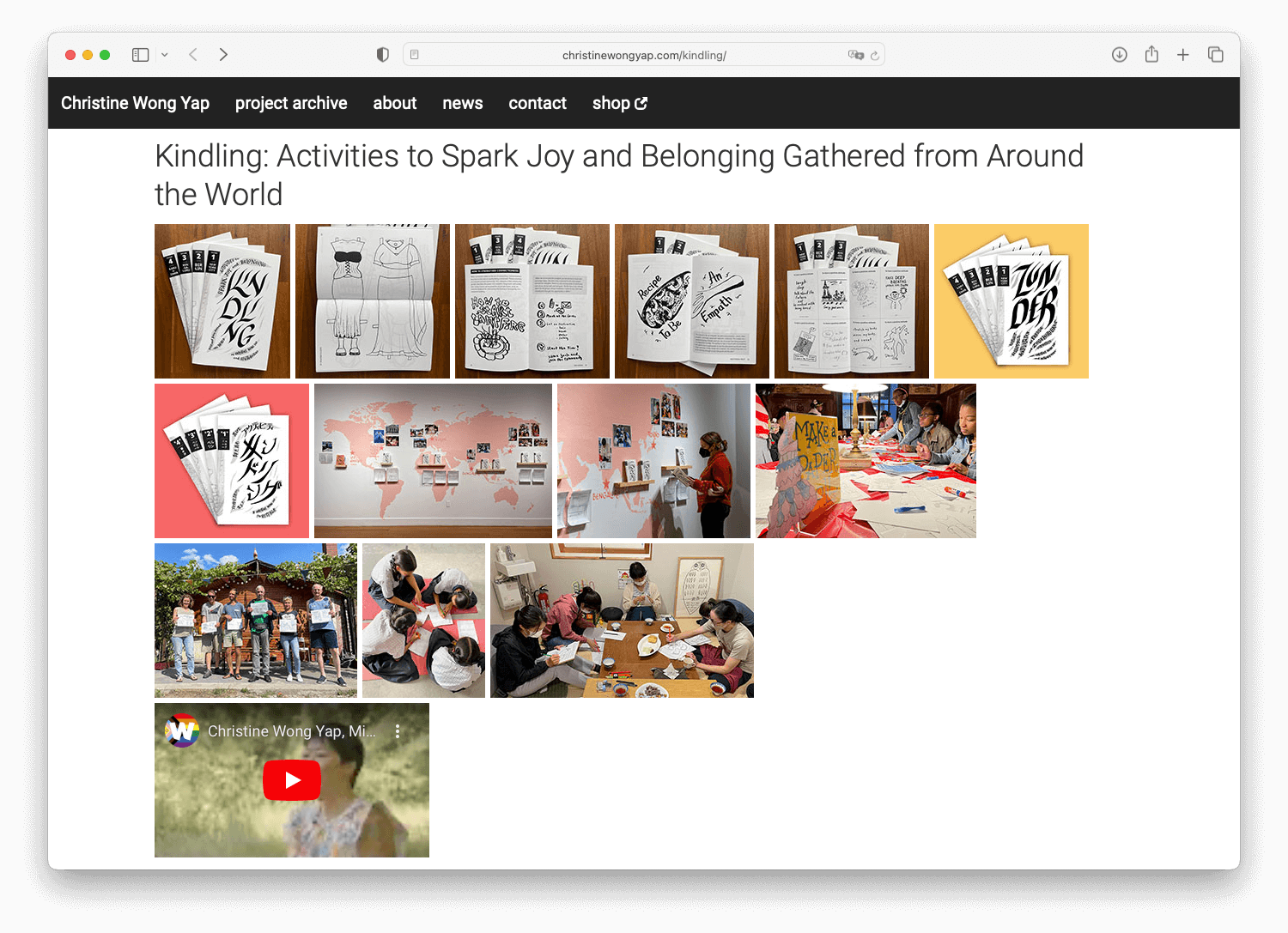The width and height of the screenshot is (1288, 933).
Task: Reload the current page
Action: tap(875, 56)
